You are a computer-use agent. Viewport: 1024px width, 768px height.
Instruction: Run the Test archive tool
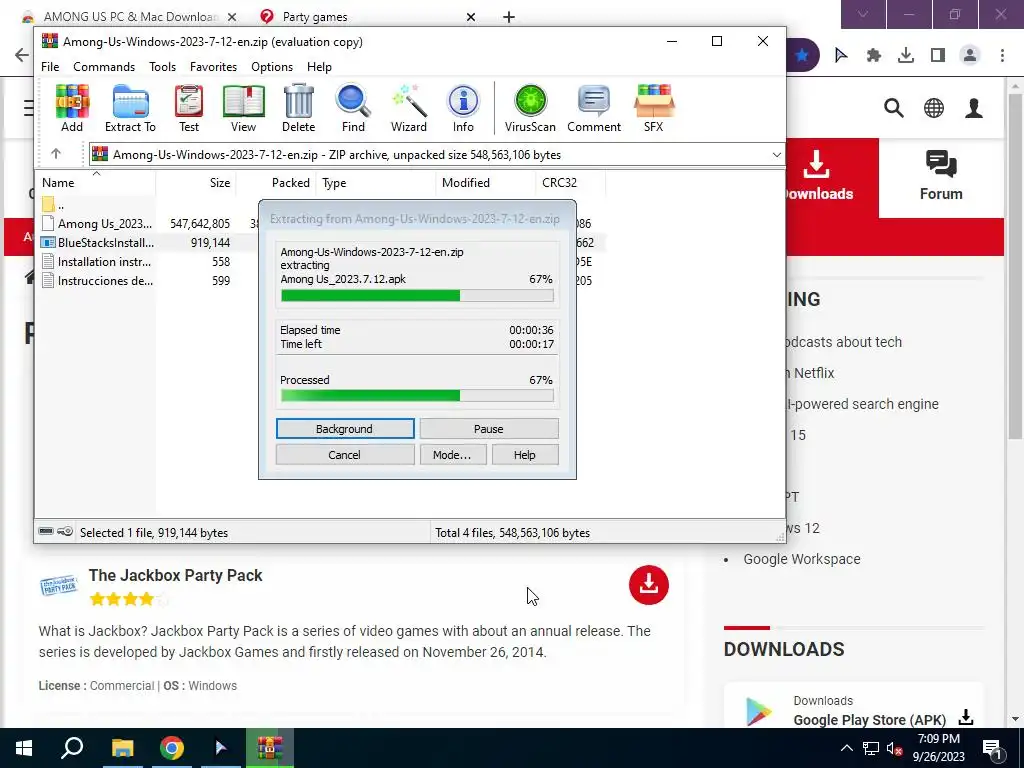(x=189, y=108)
